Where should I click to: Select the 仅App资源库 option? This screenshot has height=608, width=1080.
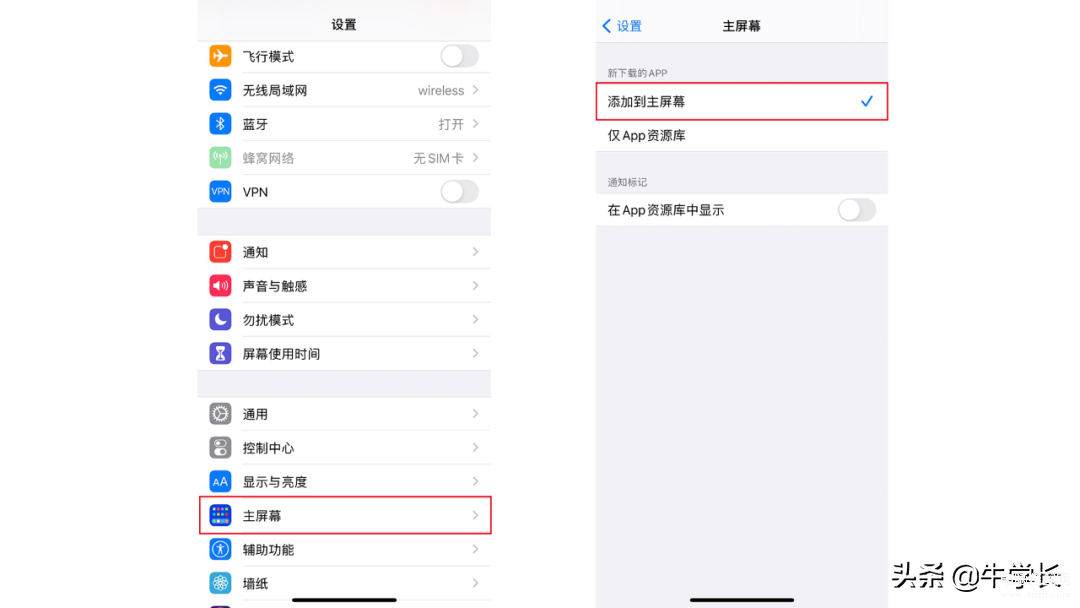742,136
